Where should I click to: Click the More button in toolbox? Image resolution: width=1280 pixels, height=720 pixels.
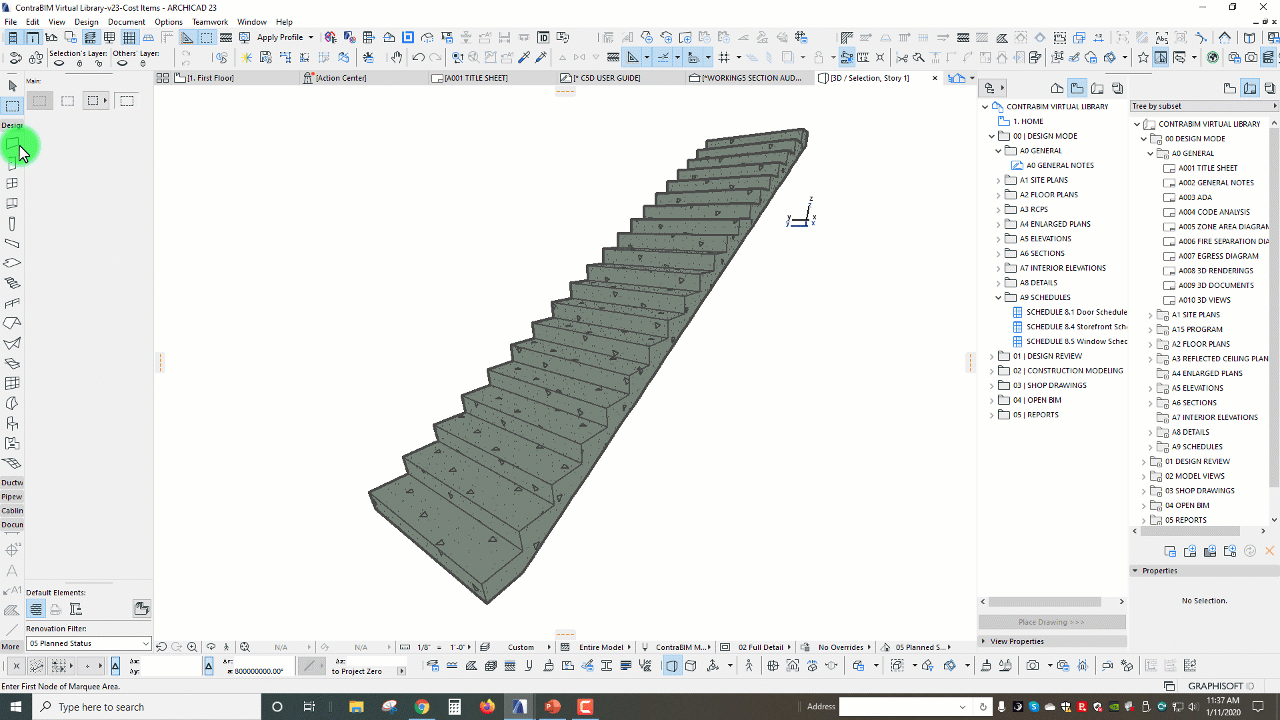pyautogui.click(x=10, y=647)
